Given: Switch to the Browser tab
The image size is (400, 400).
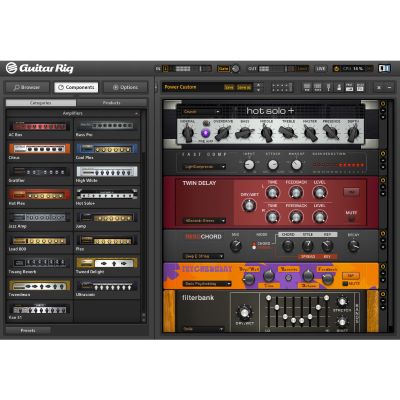Looking at the screenshot, I should point(27,87).
